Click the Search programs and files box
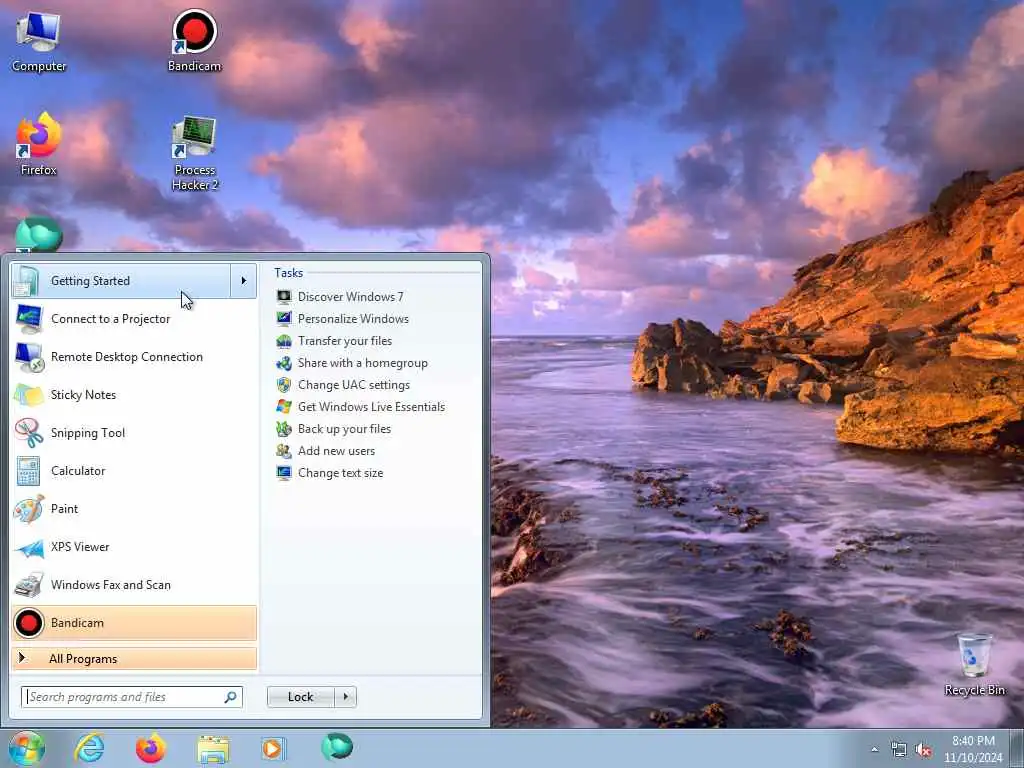Screen dimensions: 1024x768 click(132, 697)
